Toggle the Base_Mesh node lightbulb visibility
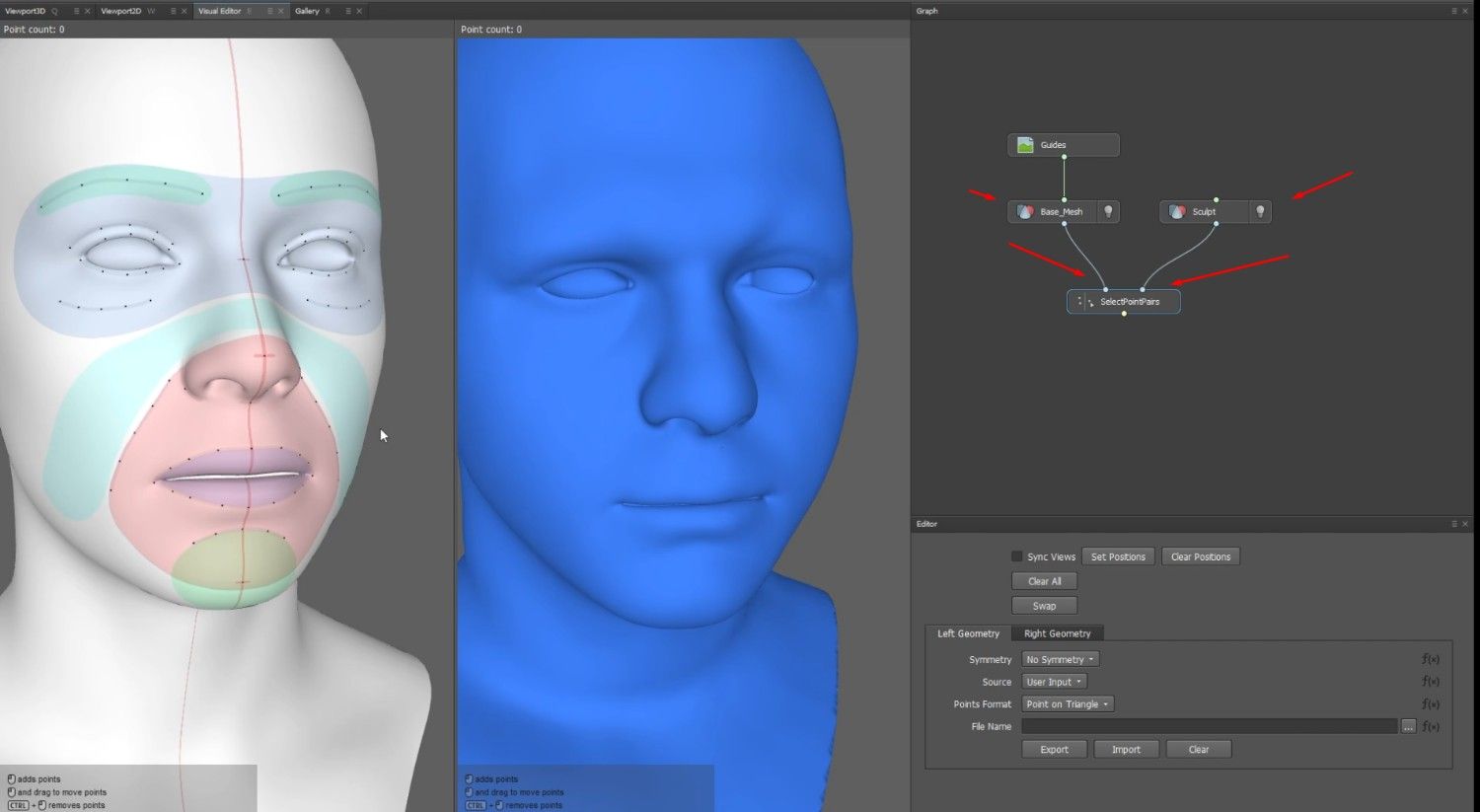This screenshot has width=1480, height=812. click(x=1108, y=211)
